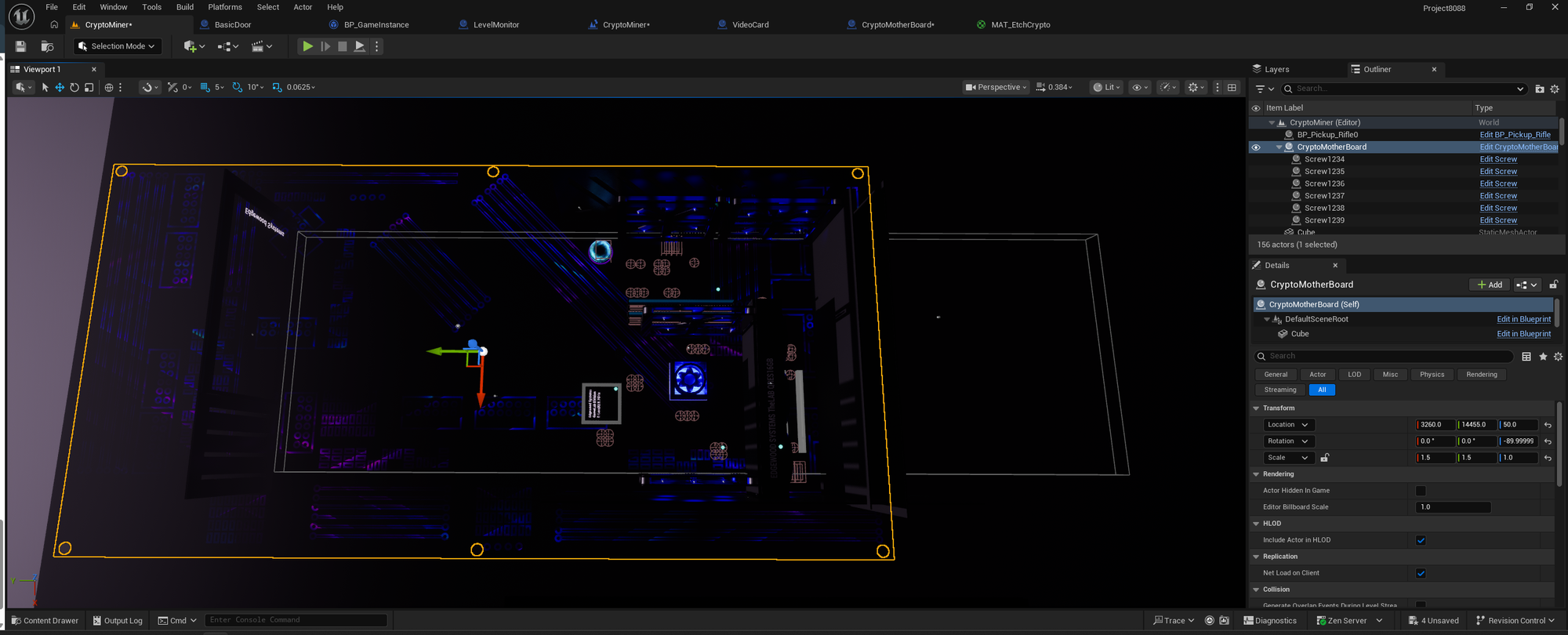Click Edit in Blueprint link for Cube
The height and width of the screenshot is (635, 1568).
[x=1523, y=334]
